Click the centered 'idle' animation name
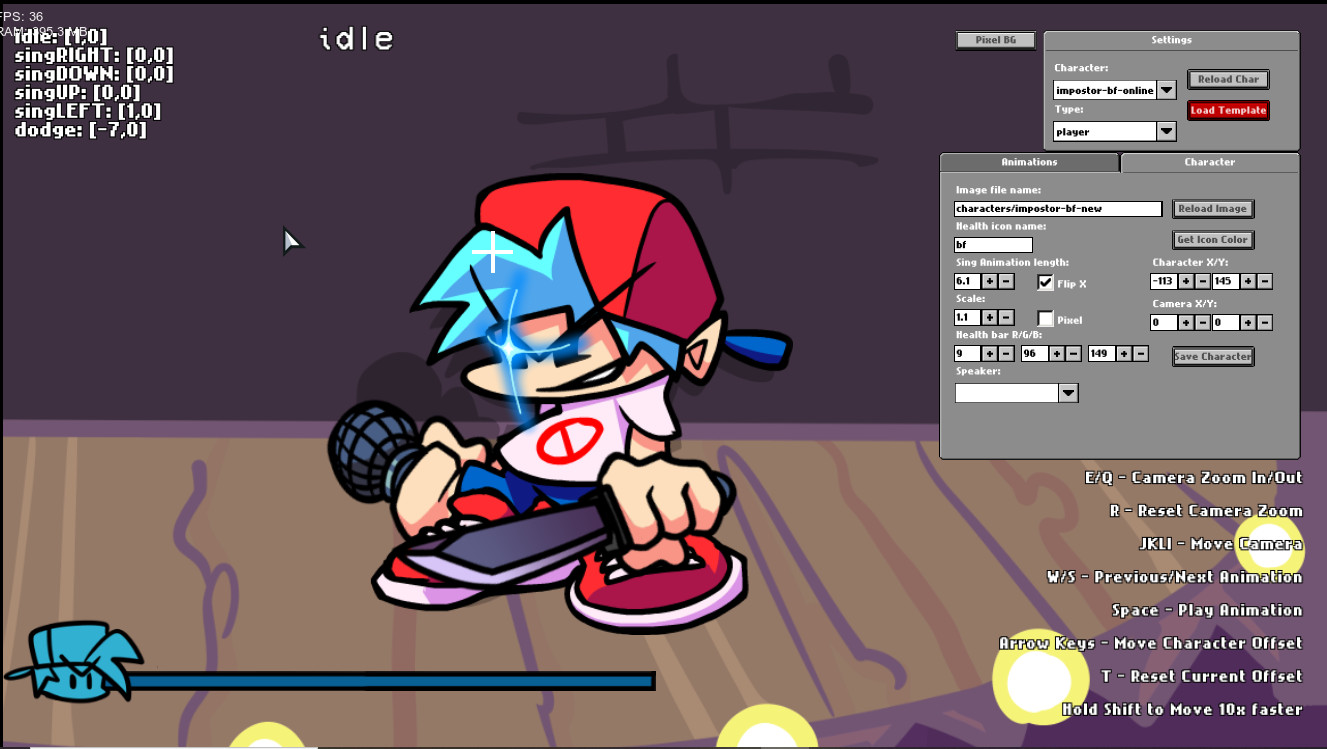The image size is (1327, 749). [x=356, y=39]
